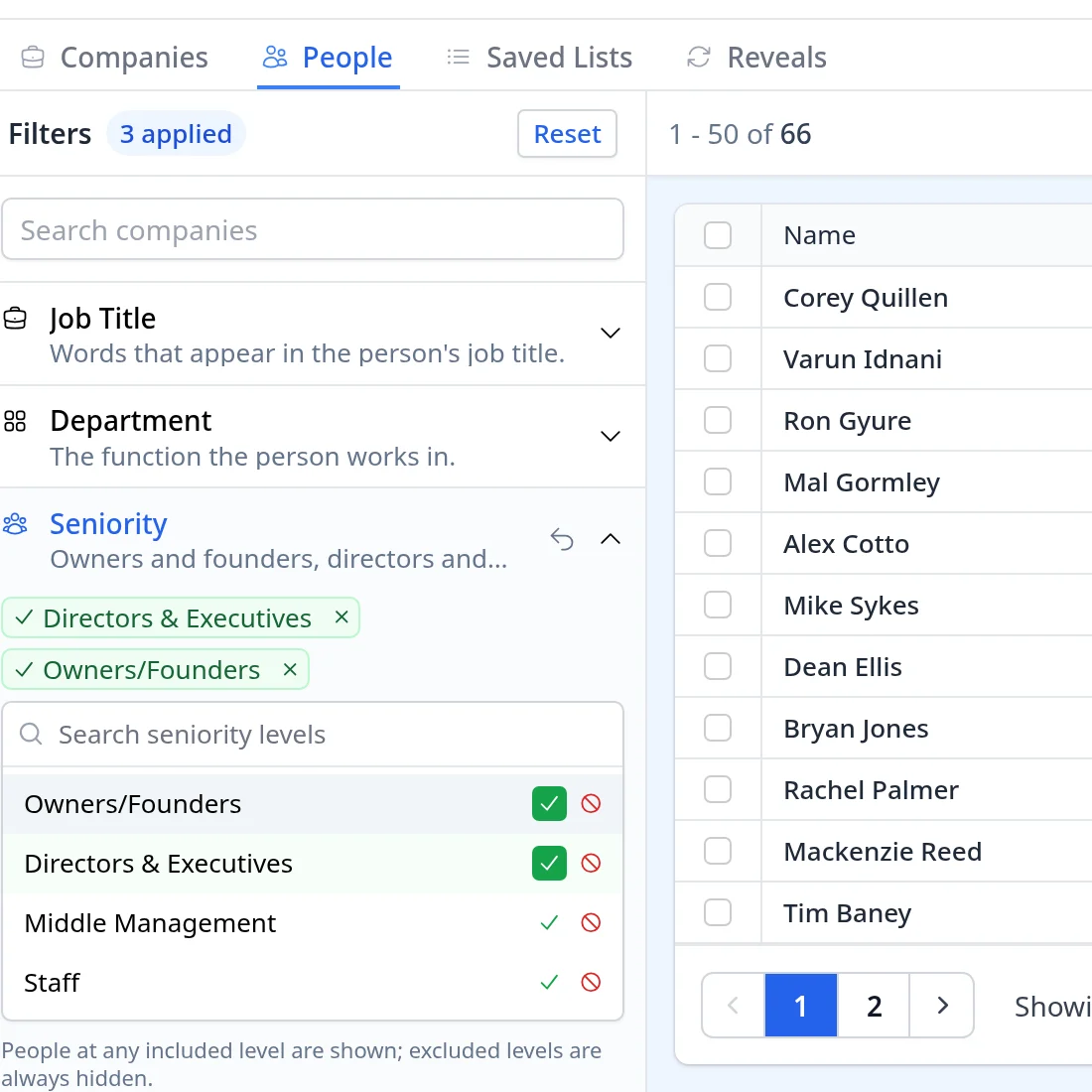
Task: Exclude Directors & Executives seniority level
Action: pos(591,864)
